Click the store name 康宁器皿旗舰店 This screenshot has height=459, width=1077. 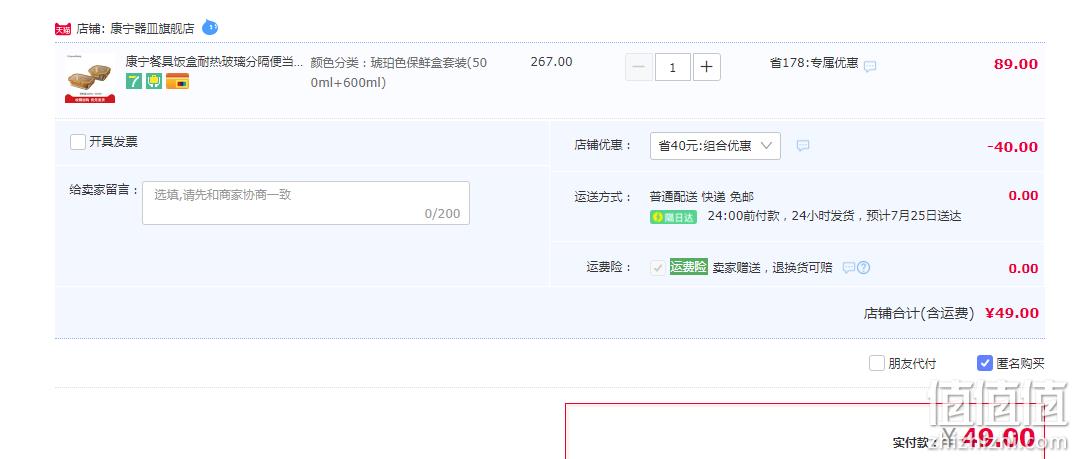(x=152, y=29)
